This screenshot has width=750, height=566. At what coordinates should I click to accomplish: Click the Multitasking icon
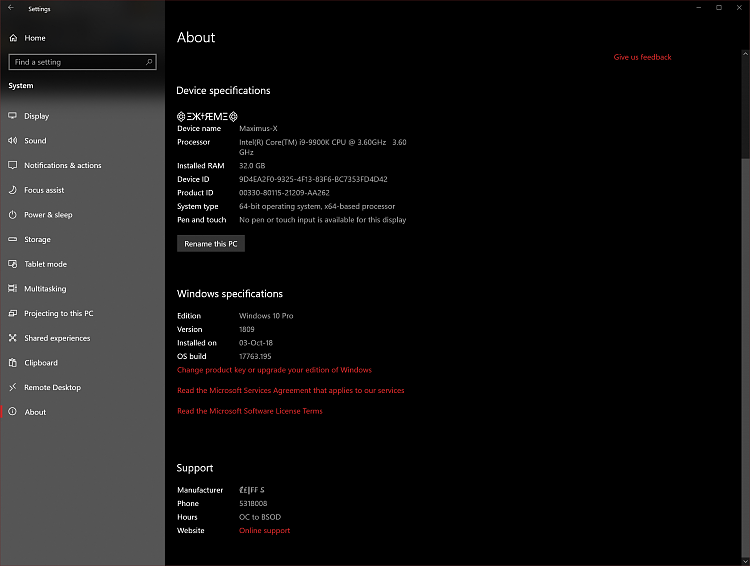coord(12,289)
